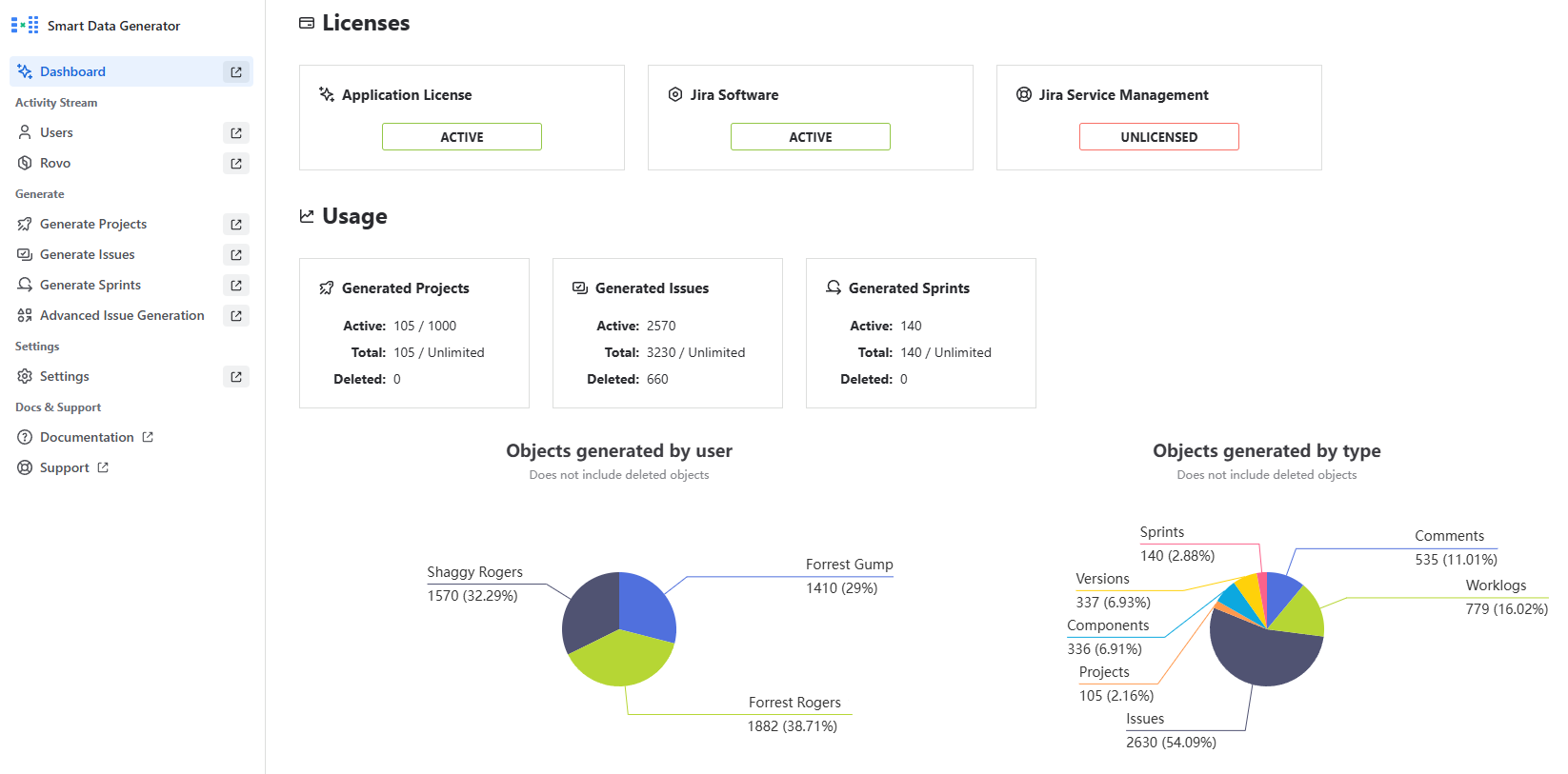Navigate to Generate Sprints
This screenshot has width=1568, height=774.
coord(131,285)
